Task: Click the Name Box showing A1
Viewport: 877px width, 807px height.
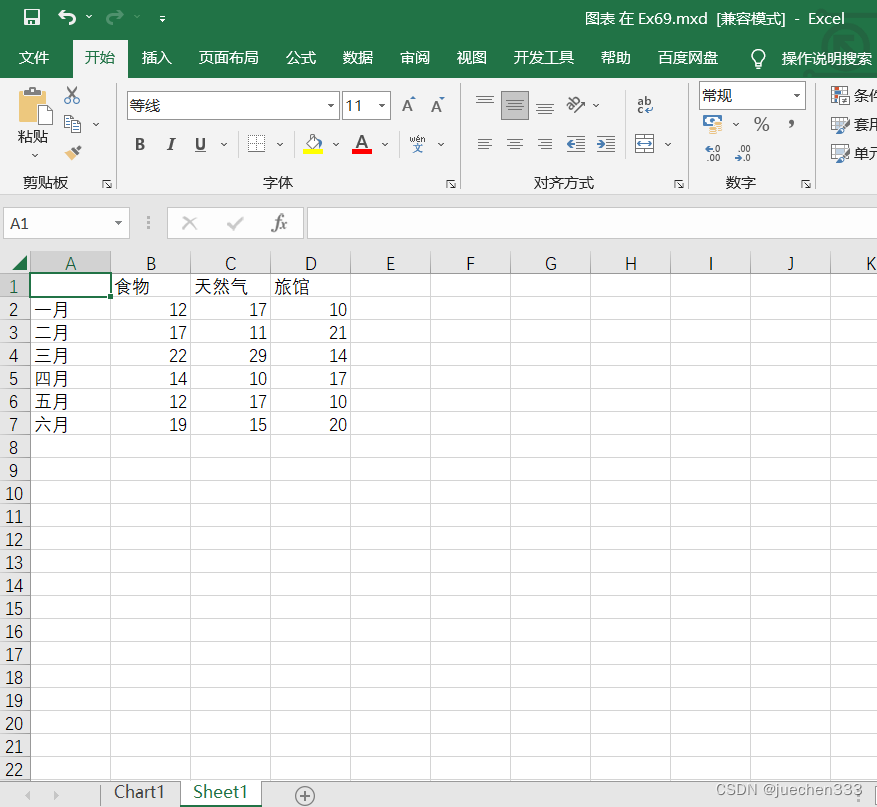Action: 57,223
